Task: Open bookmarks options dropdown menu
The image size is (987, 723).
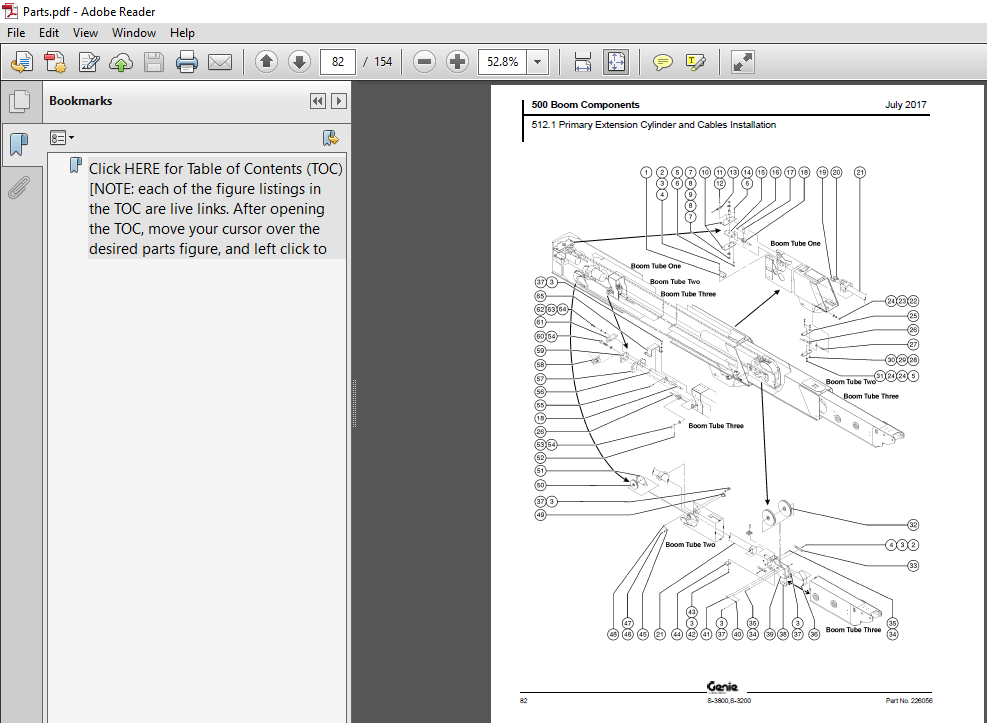Action: [x=62, y=138]
